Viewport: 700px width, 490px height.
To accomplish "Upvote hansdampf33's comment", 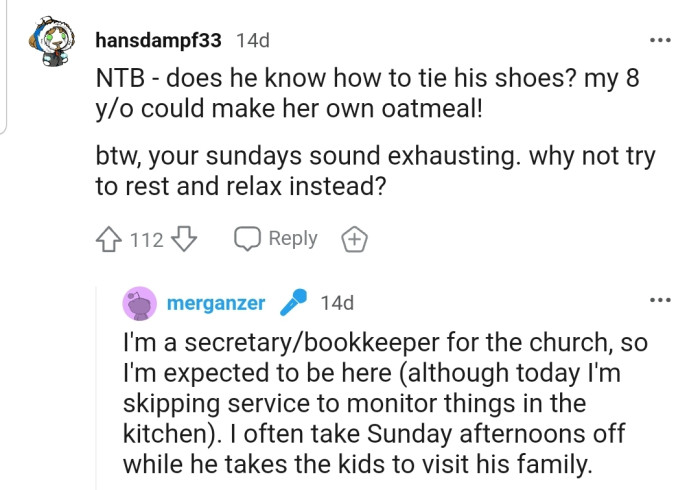I will pyautogui.click(x=109, y=240).
